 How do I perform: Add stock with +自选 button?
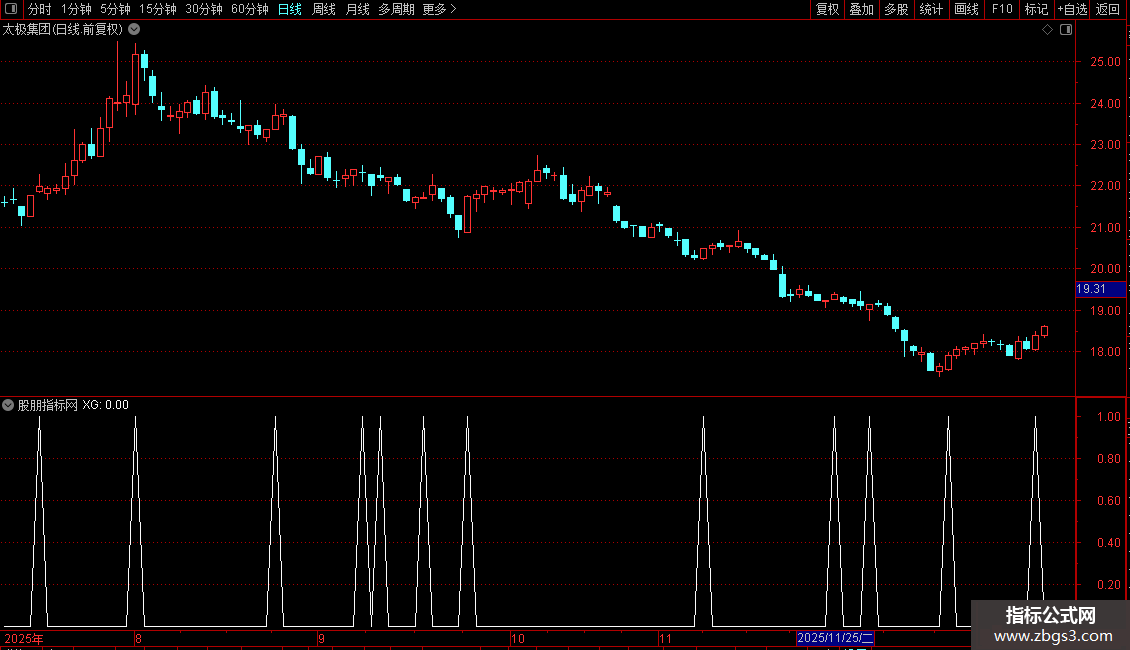(1072, 9)
